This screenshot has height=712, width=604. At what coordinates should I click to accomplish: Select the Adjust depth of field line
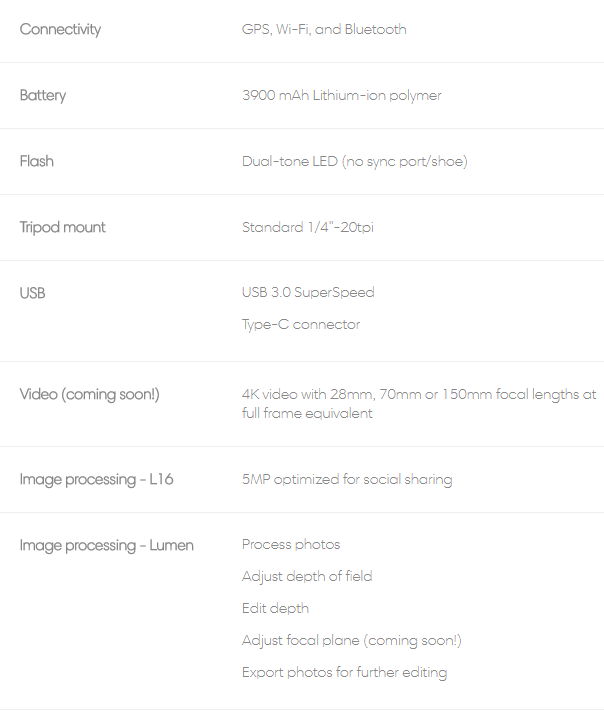[307, 576]
